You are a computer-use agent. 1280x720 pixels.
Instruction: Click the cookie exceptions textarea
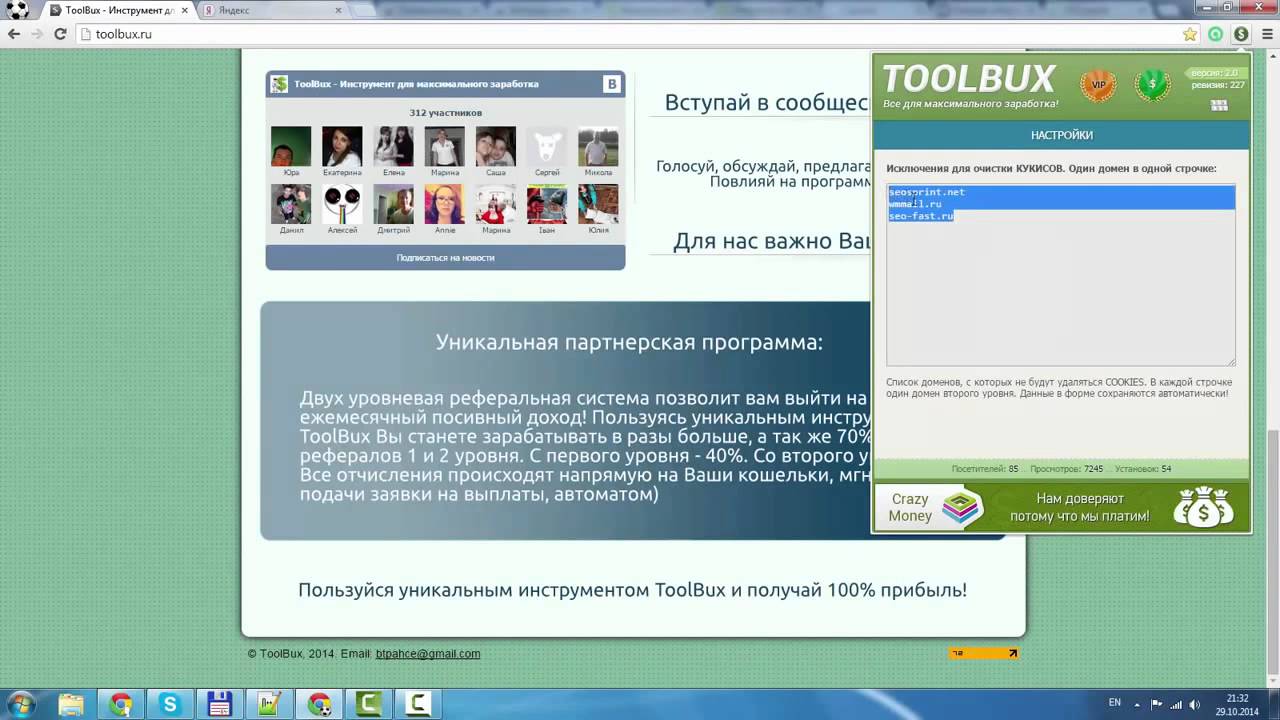1061,275
